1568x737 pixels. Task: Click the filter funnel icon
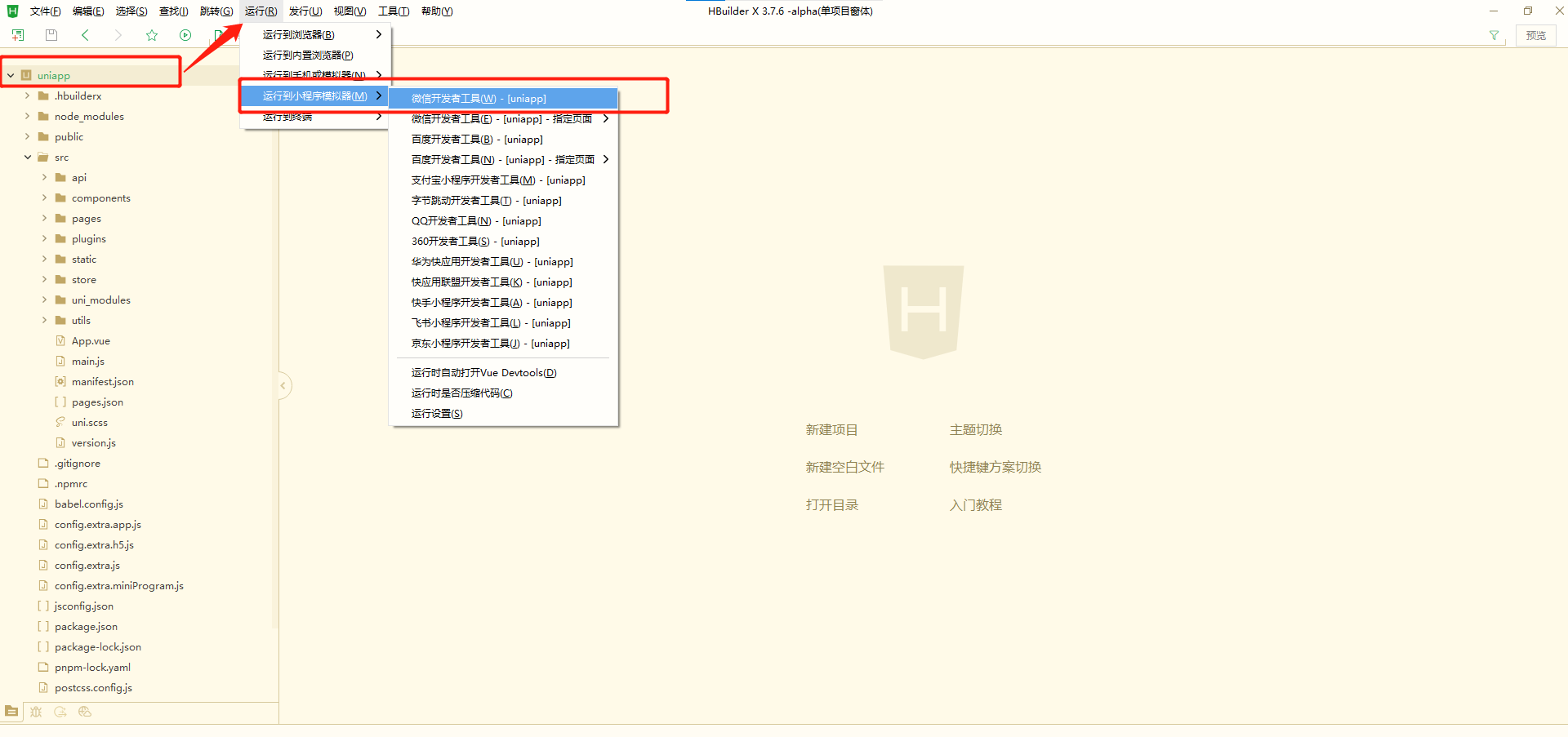tap(1494, 36)
